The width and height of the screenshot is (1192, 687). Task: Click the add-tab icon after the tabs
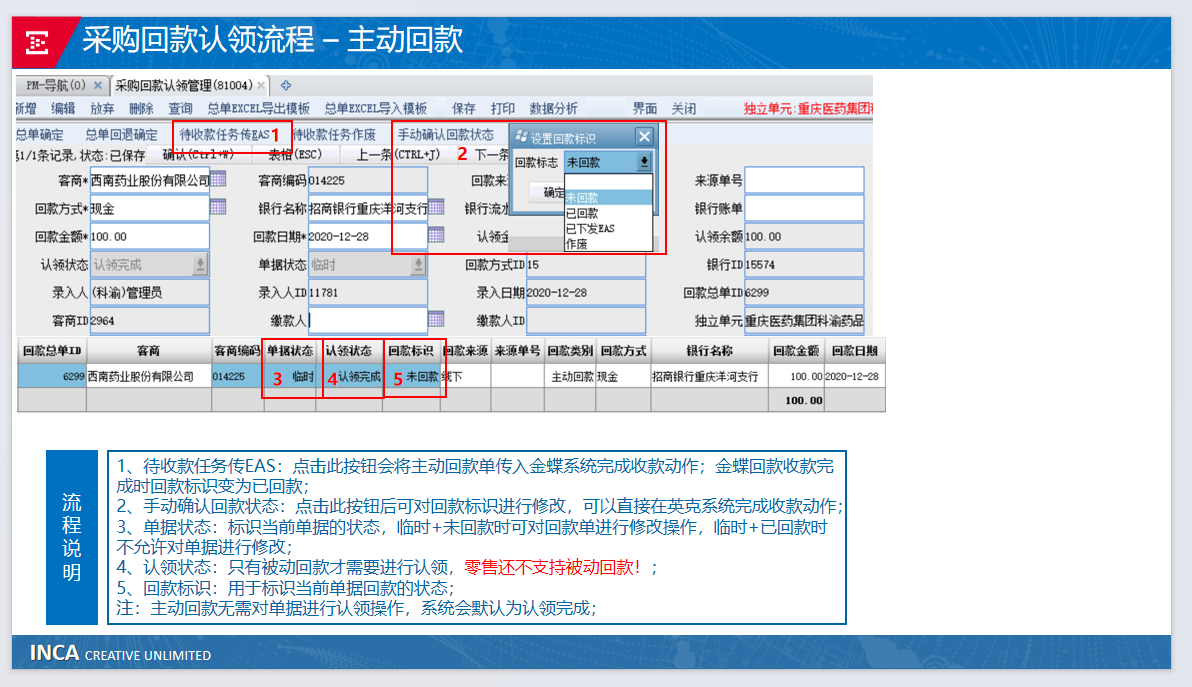[286, 85]
